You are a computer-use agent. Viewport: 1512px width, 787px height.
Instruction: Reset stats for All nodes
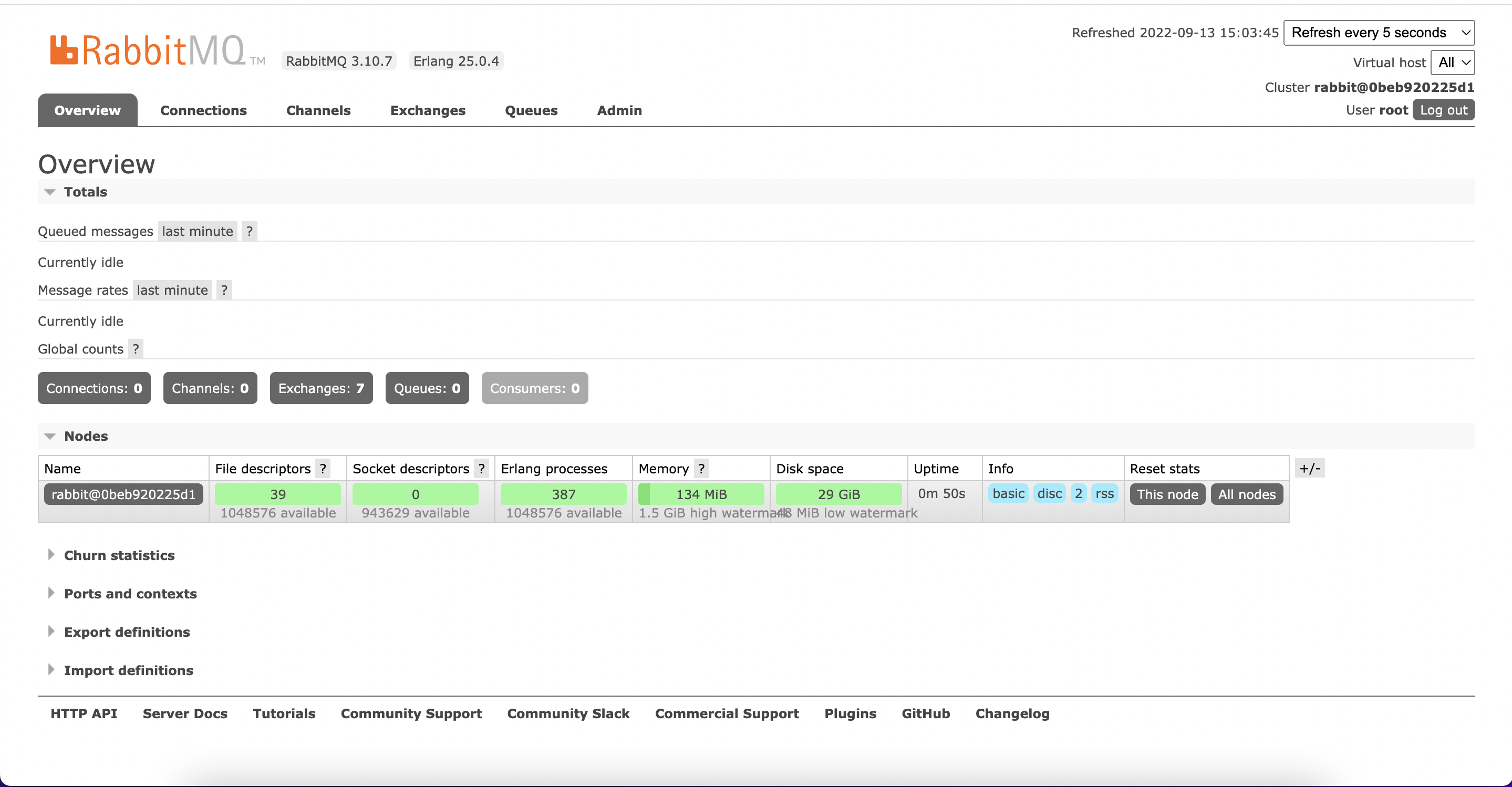(x=1247, y=494)
